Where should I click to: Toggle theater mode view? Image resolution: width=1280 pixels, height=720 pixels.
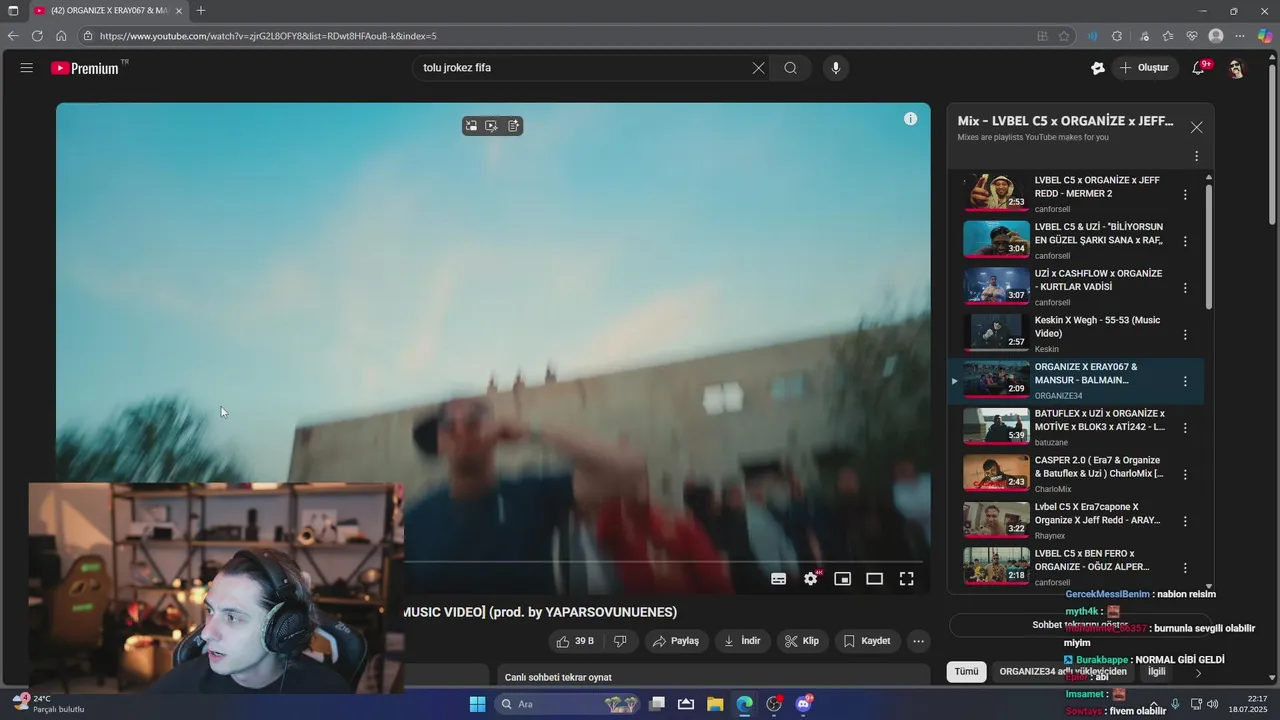pyautogui.click(x=874, y=579)
